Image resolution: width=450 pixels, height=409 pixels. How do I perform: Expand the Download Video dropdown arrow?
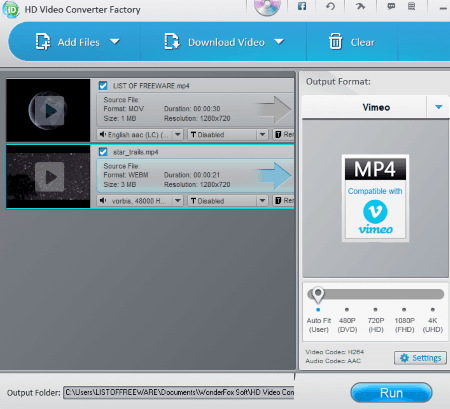(x=279, y=42)
